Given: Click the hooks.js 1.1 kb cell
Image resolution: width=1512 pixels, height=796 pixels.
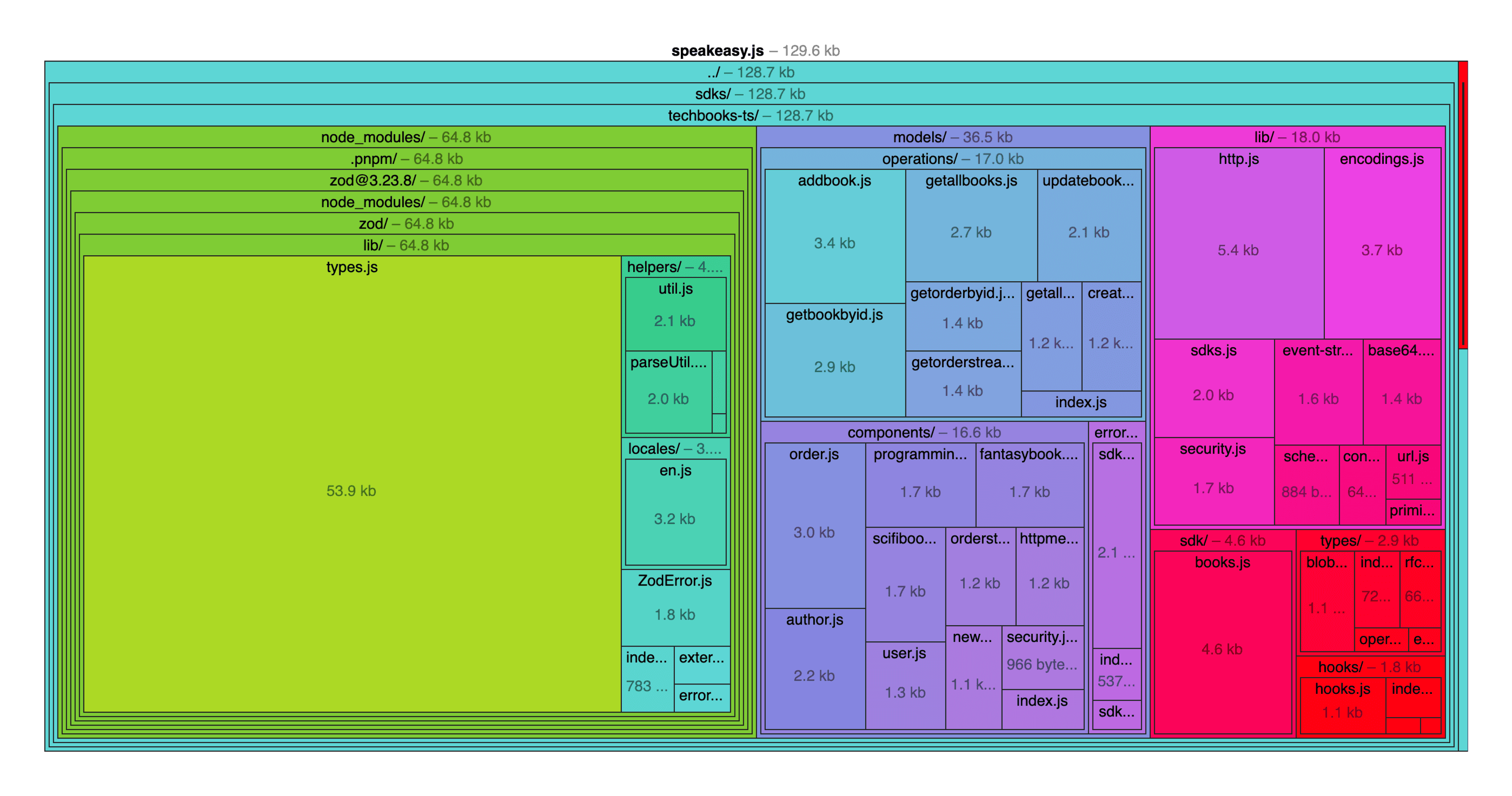Looking at the screenshot, I should click(1343, 706).
